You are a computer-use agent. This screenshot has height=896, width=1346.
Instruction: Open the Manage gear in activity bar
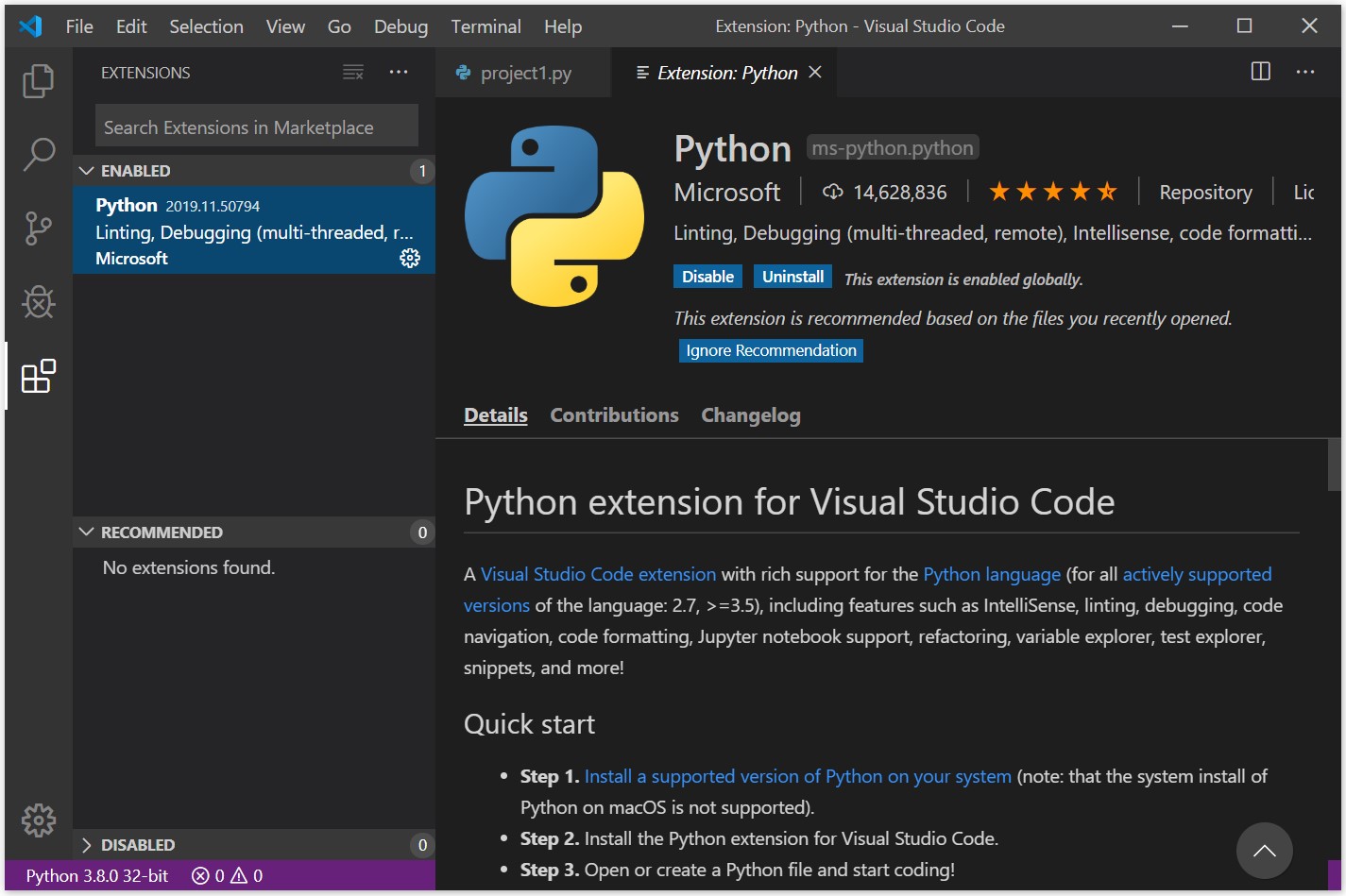tap(38, 820)
